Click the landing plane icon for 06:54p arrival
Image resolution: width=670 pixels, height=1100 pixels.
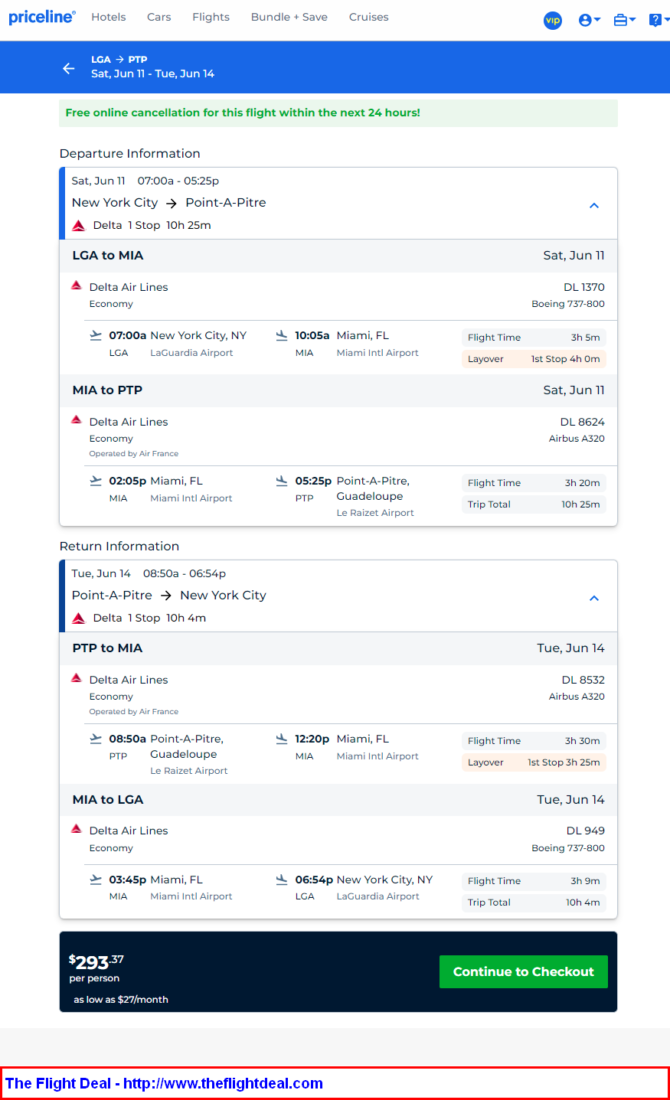pyautogui.click(x=281, y=880)
